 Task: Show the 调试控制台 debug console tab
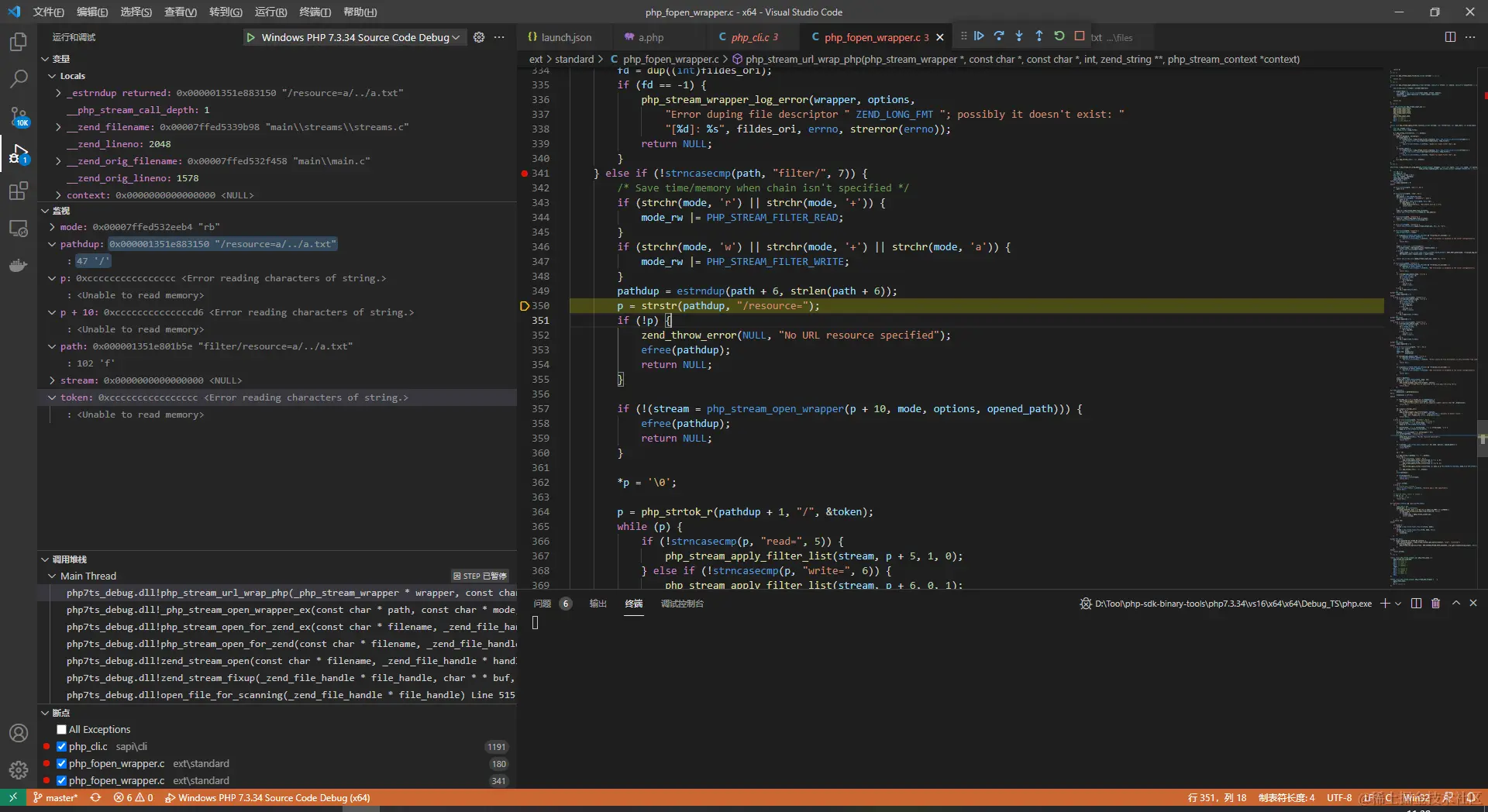[682, 604]
